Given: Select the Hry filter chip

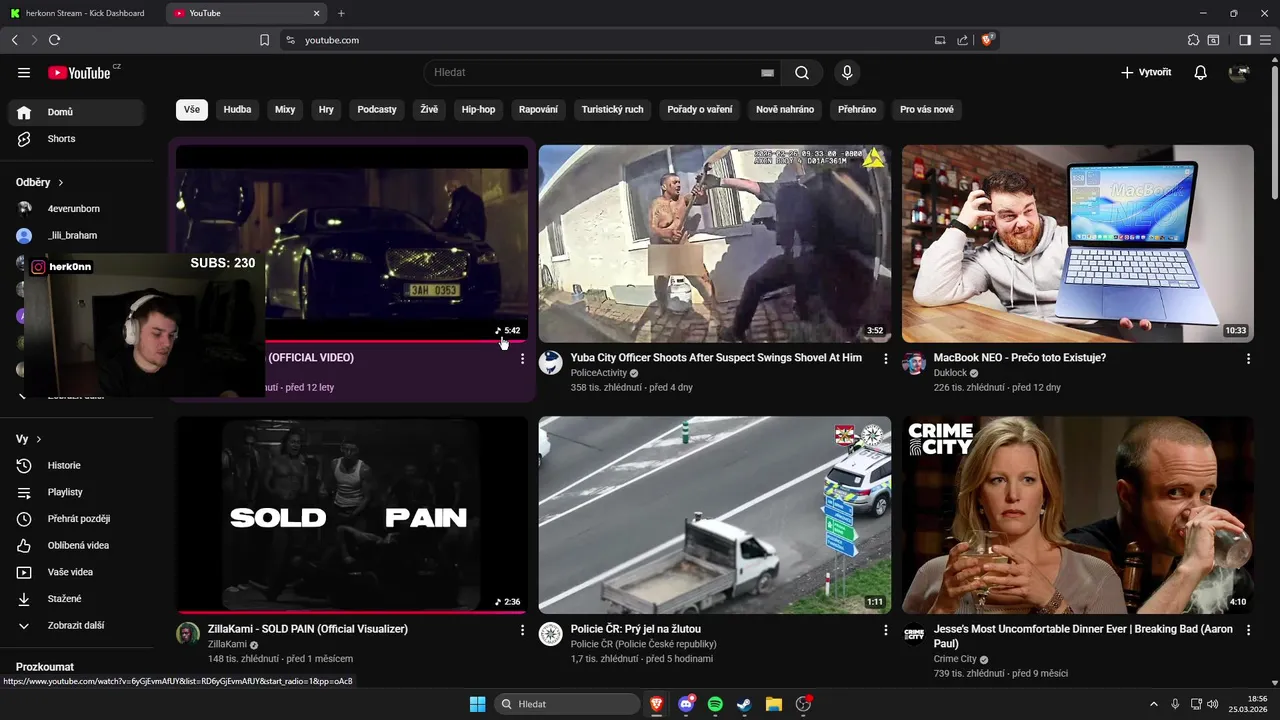Looking at the screenshot, I should click(326, 110).
